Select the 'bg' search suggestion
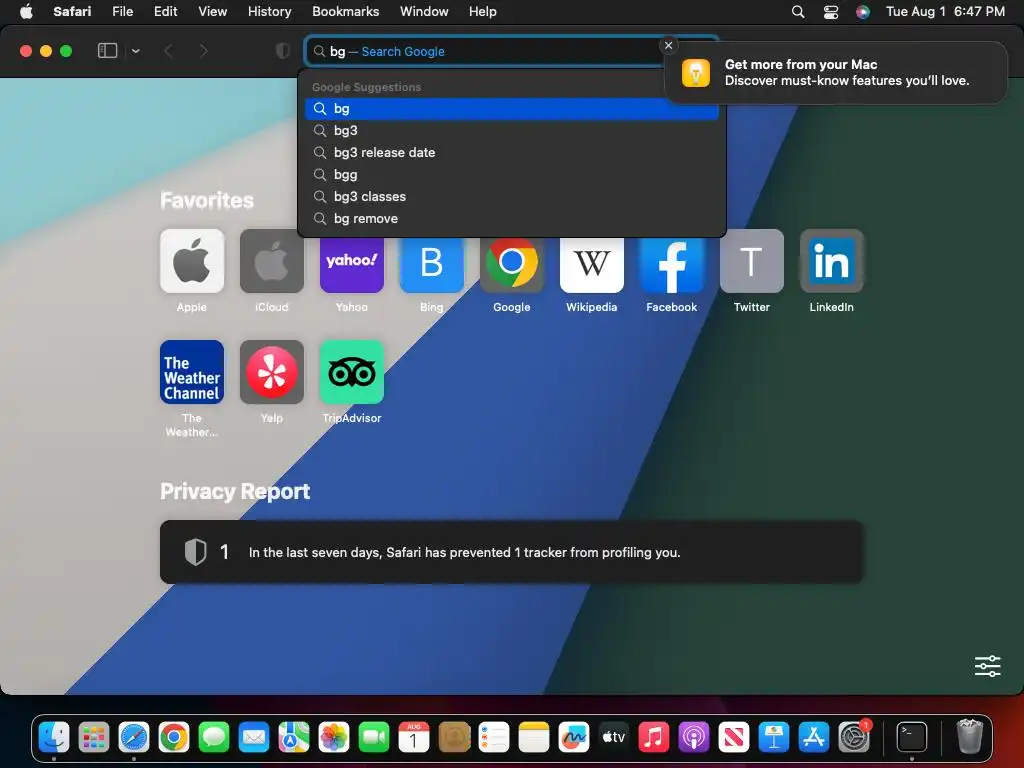Viewport: 1024px width, 768px height. [511, 108]
